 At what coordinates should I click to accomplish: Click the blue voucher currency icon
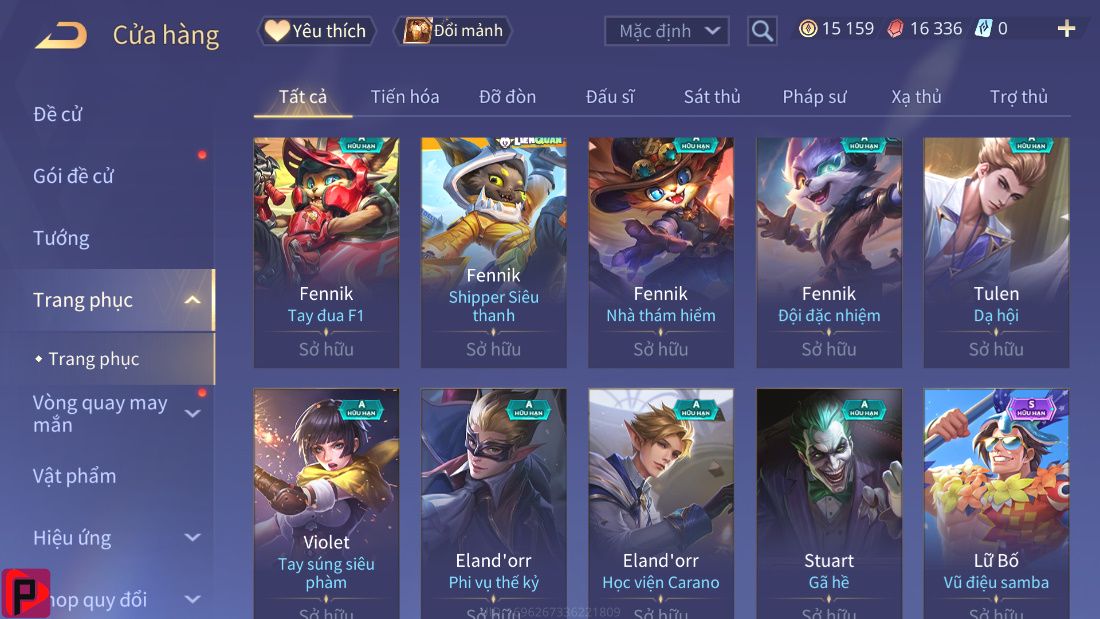(x=984, y=29)
